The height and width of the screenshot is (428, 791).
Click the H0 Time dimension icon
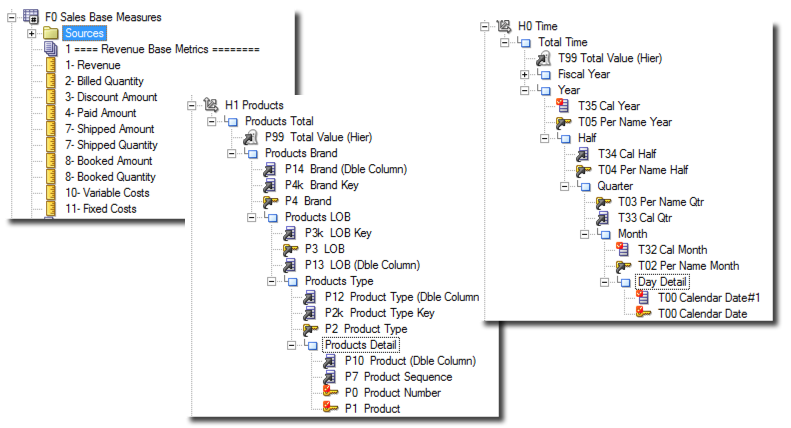[507, 26]
